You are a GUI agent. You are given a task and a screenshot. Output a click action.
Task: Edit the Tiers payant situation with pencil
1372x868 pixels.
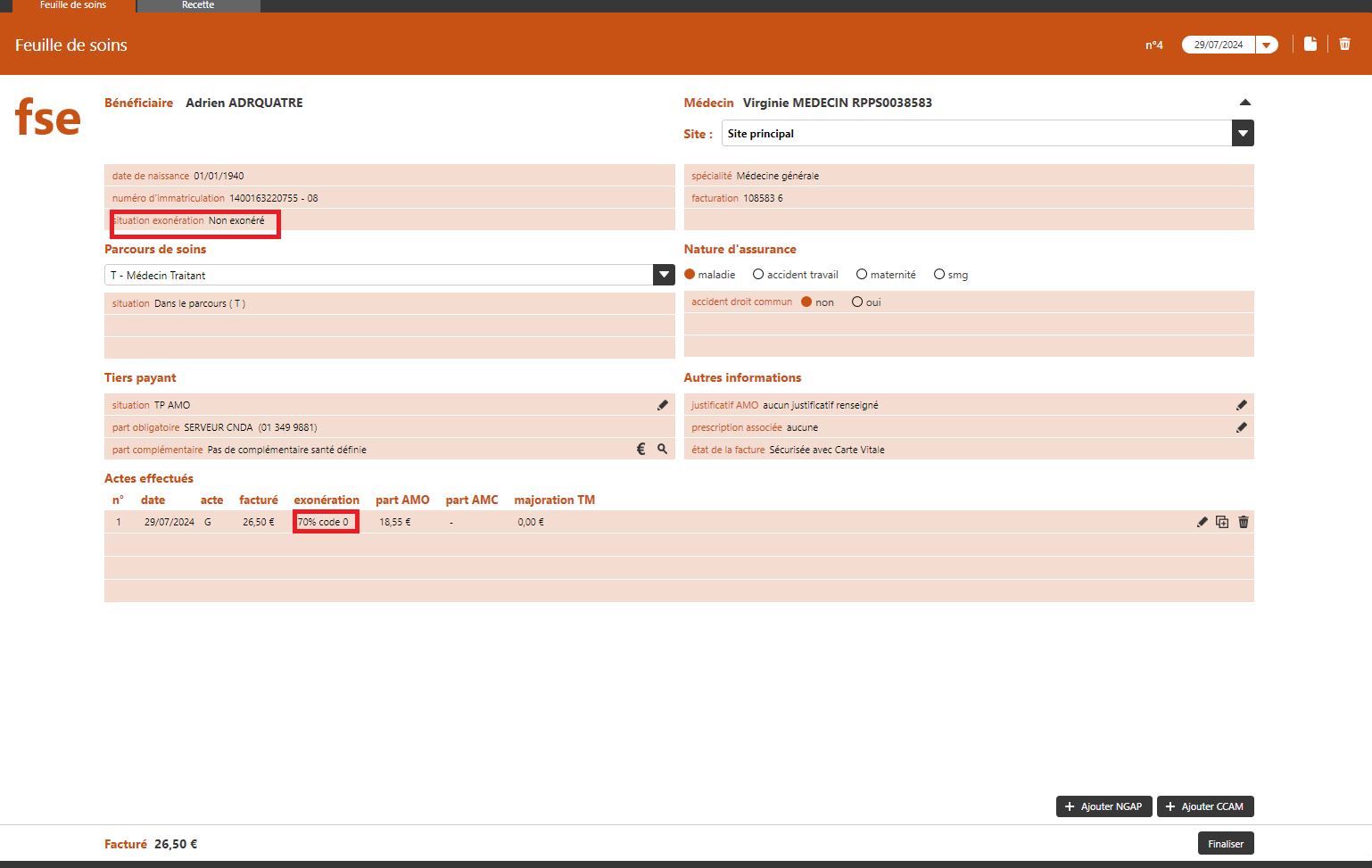[x=662, y=405]
